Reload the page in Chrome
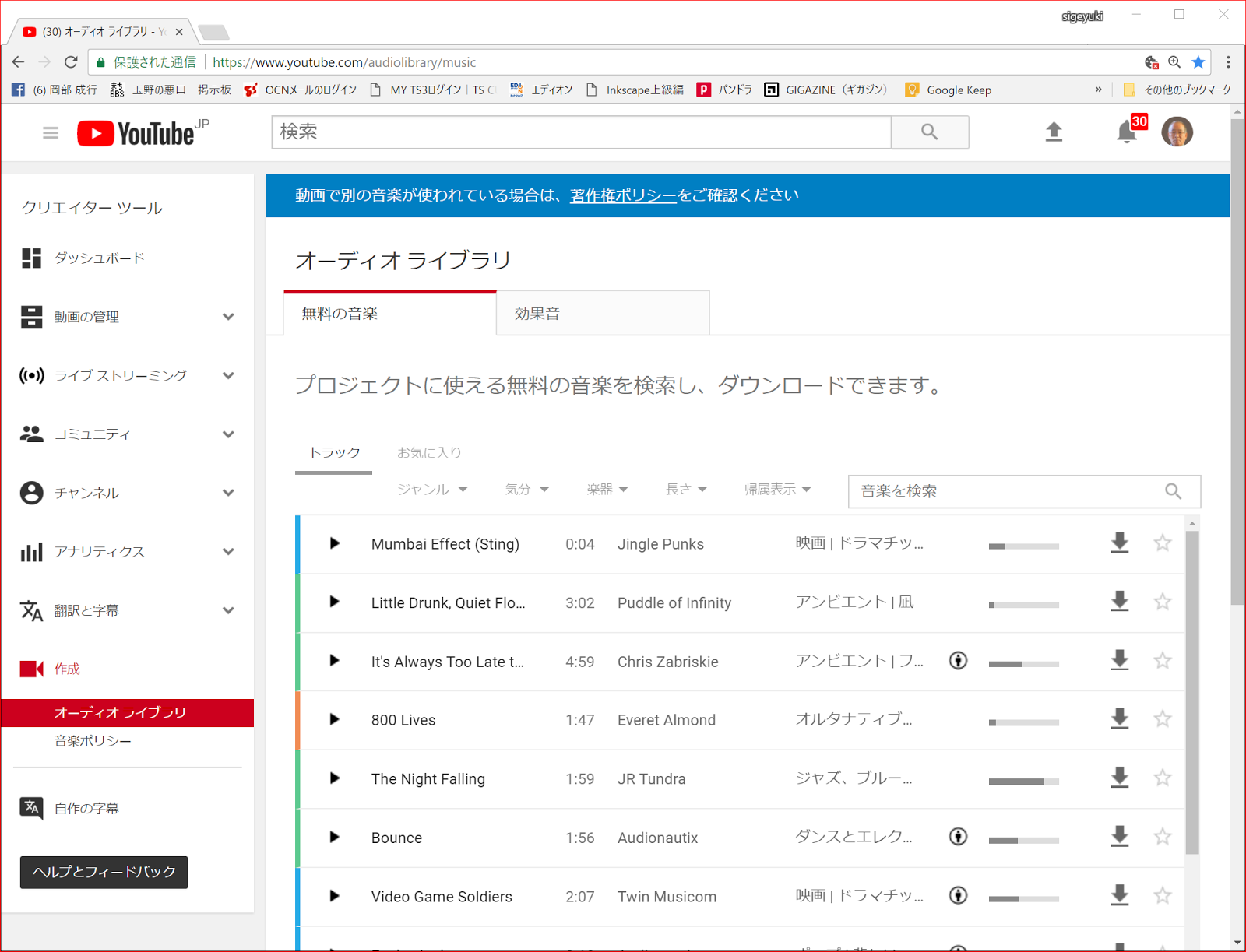Image resolution: width=1246 pixels, height=952 pixels. [x=71, y=62]
